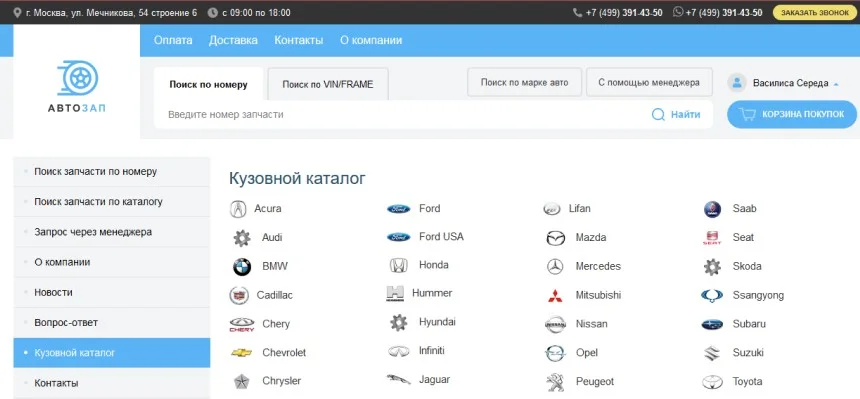The width and height of the screenshot is (860, 399).
Task: Open Контакты sidebar item
Action: click(x=112, y=383)
